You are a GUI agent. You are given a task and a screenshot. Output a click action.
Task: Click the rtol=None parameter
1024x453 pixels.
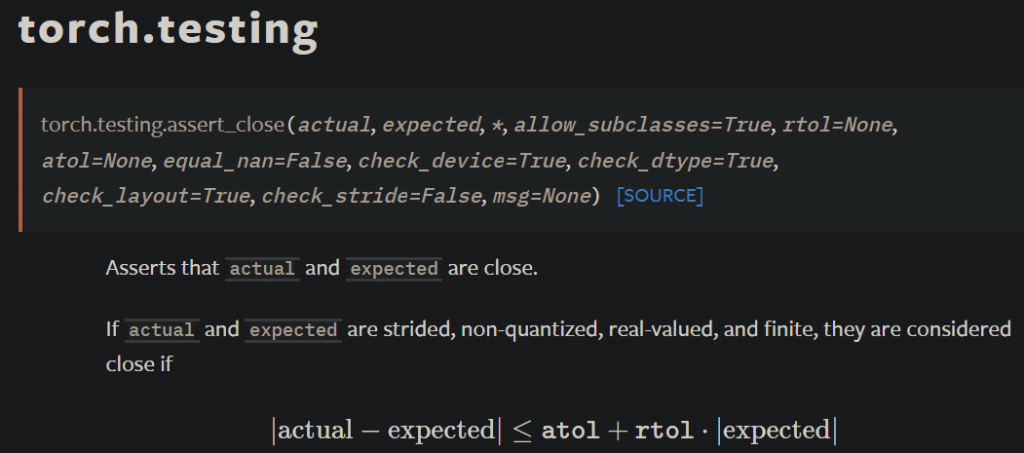[x=837, y=125]
